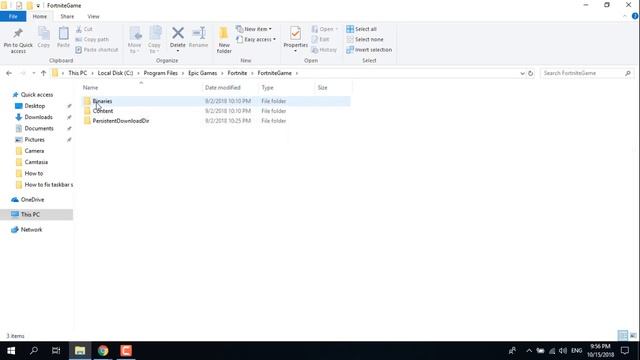Viewport: 640px width, 360px height.
Task: Click the Open ribbon button
Action: click(325, 29)
